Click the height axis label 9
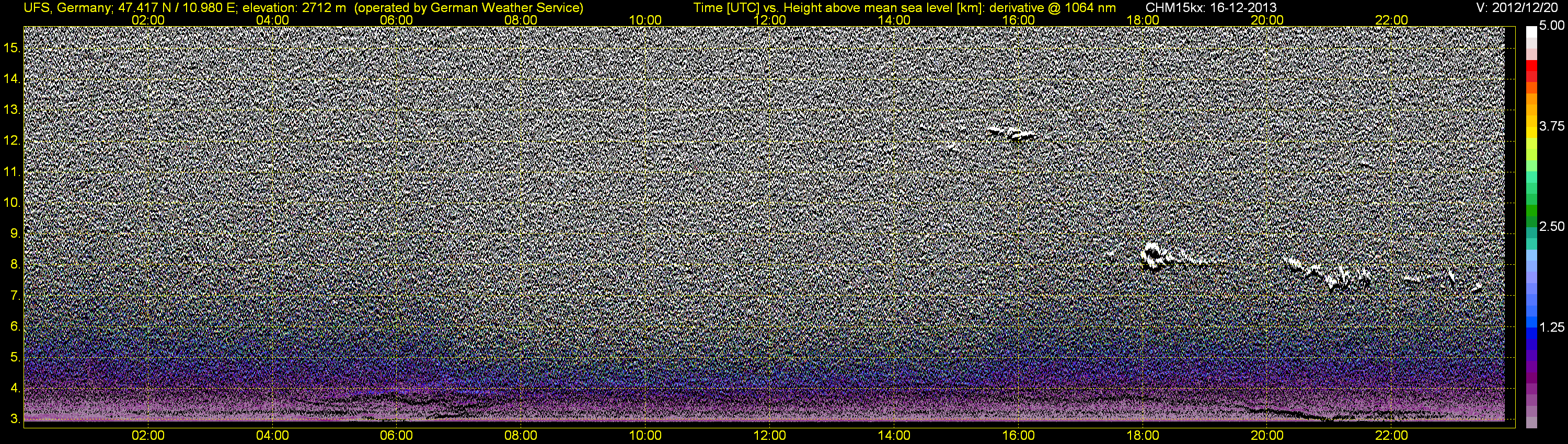1568x444 pixels. (x=15, y=233)
